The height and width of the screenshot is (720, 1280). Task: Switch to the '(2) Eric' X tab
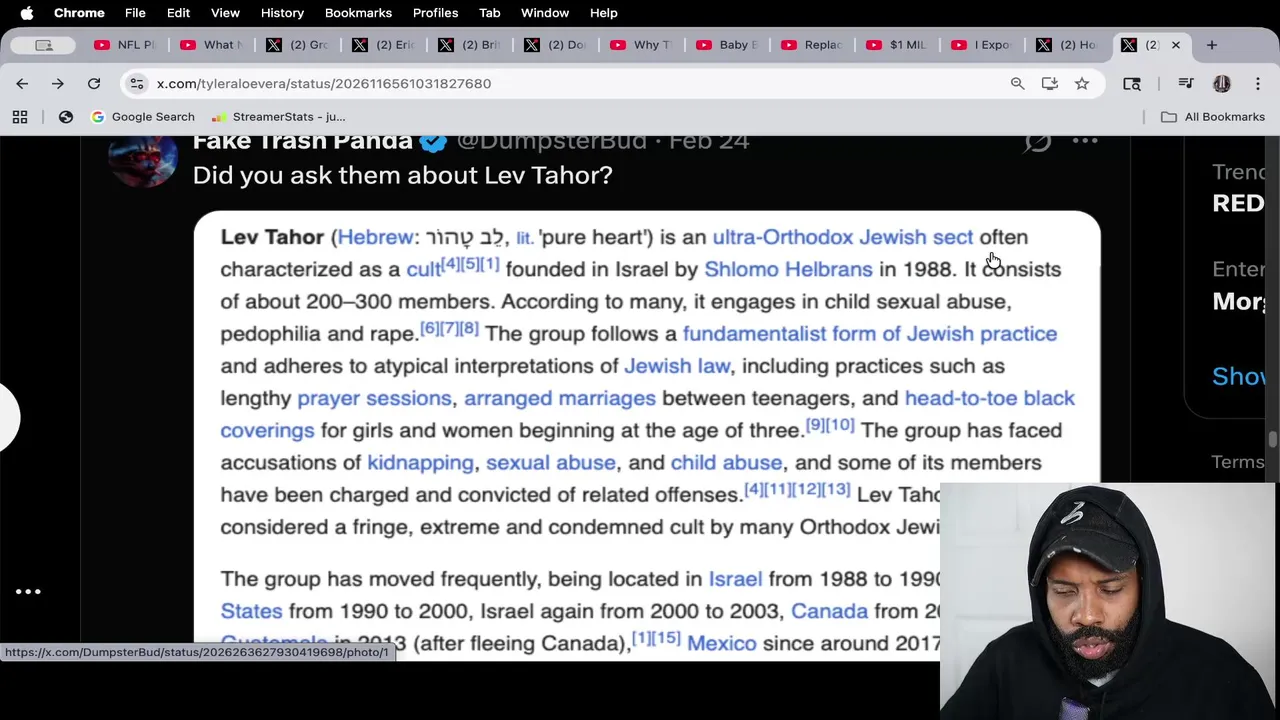(x=383, y=45)
